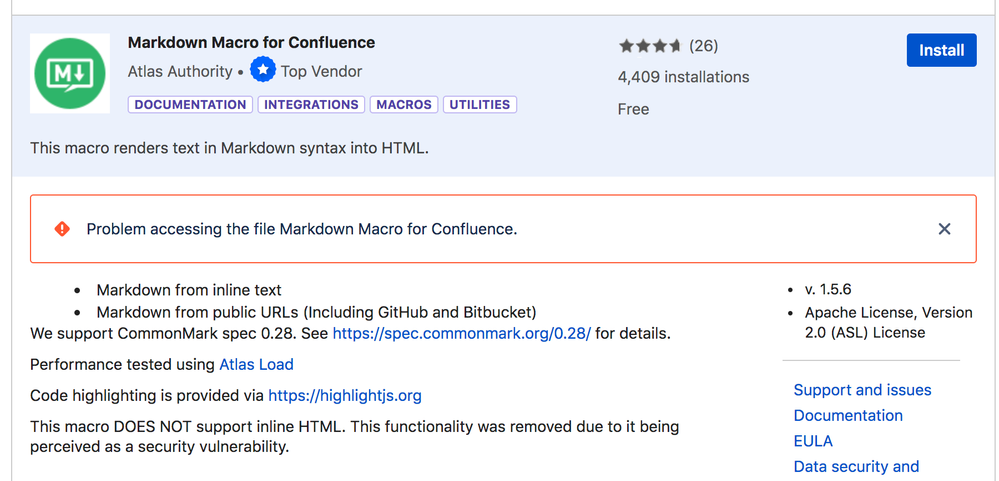This screenshot has height=481, width=999.
Task: Open the Support and issues link
Action: point(862,390)
